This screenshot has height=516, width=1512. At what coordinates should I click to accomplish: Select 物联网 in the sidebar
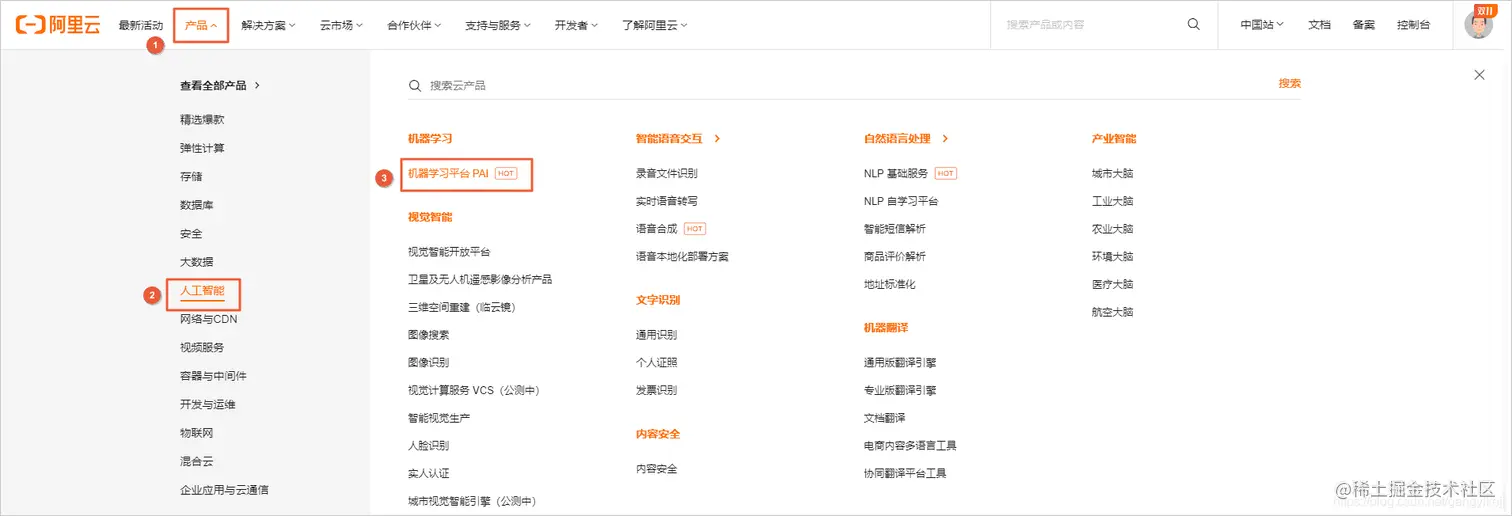196,433
